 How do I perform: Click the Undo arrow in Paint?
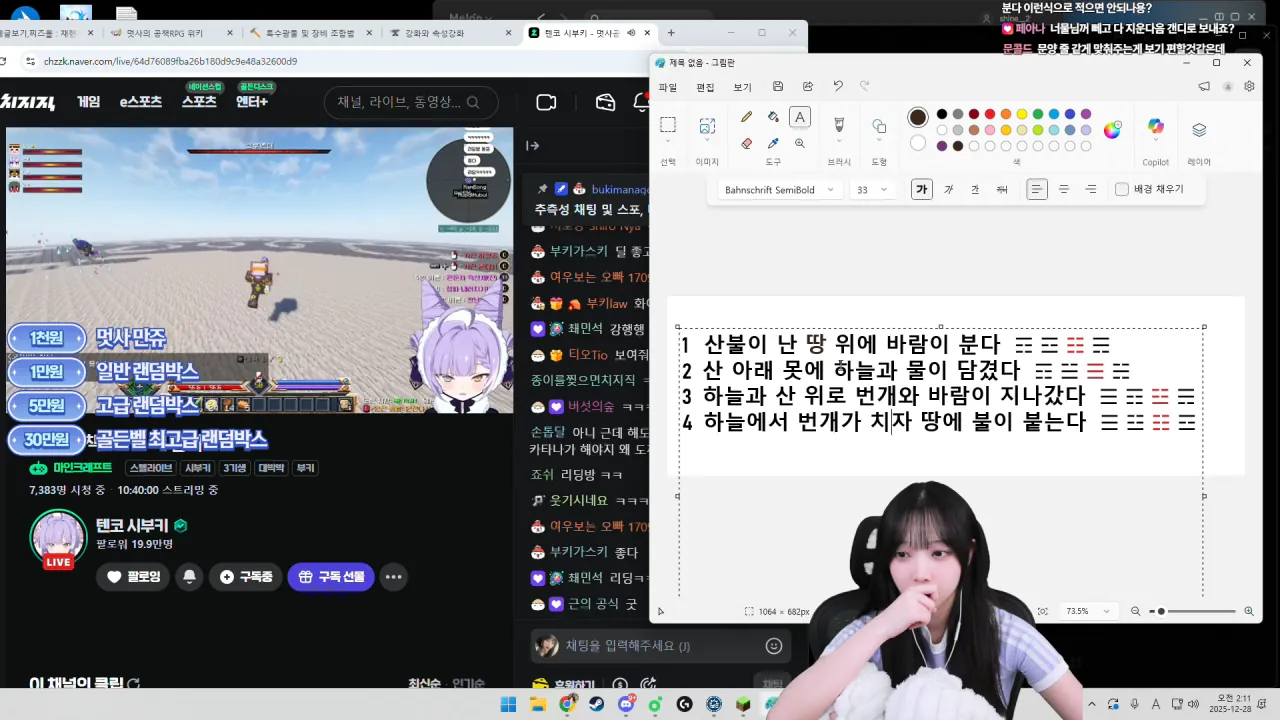click(838, 87)
